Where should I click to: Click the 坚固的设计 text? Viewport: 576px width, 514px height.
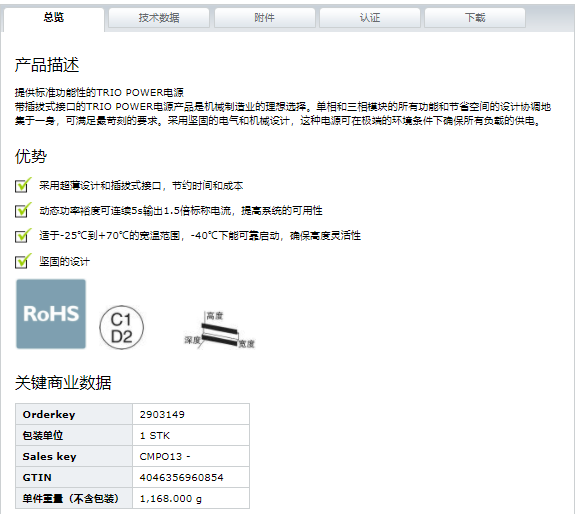click(x=64, y=262)
